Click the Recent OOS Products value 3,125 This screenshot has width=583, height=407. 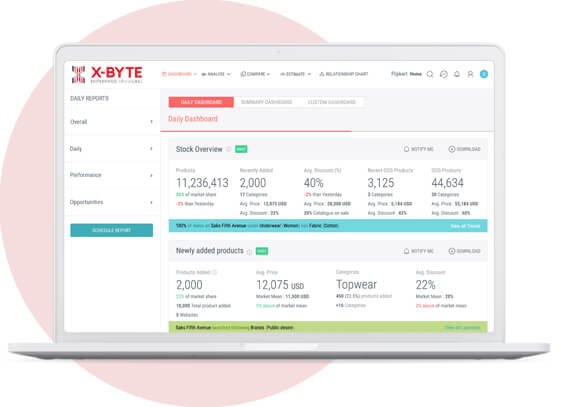(x=381, y=183)
